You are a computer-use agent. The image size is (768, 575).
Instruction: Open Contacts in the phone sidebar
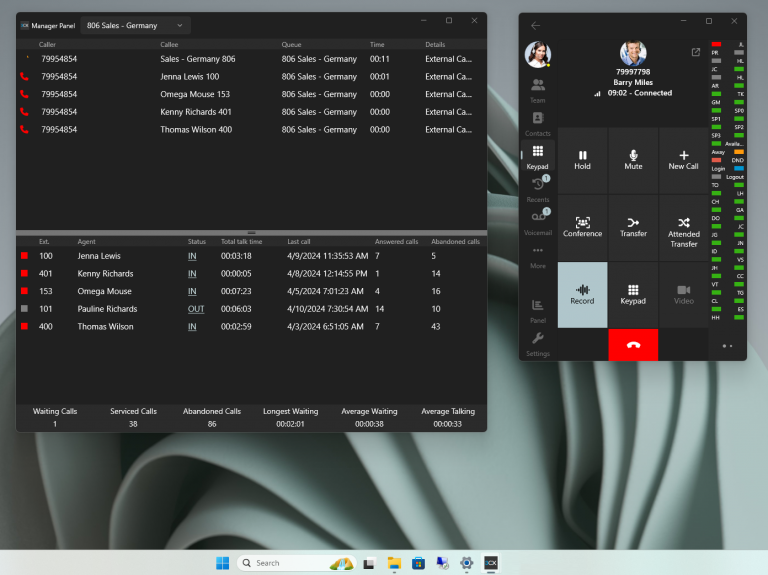[x=537, y=124]
